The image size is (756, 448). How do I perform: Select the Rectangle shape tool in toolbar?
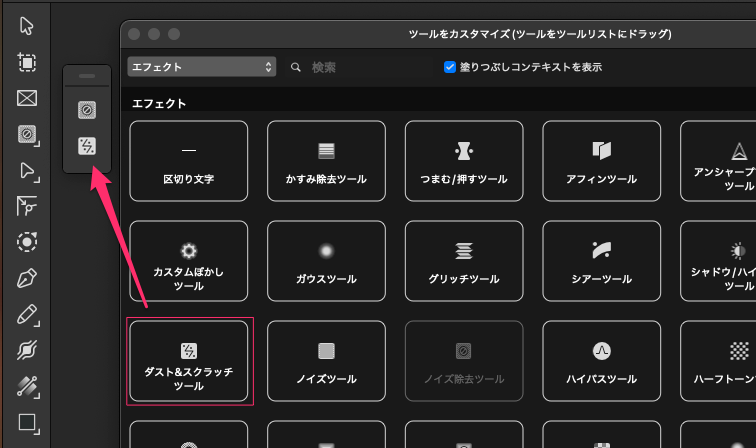coord(27,422)
